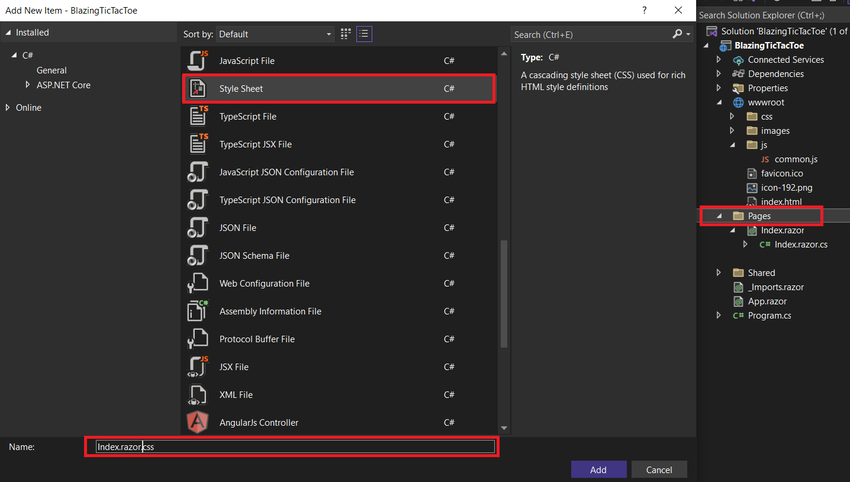Click the XML File template icon
The image size is (850, 482).
pyautogui.click(x=197, y=394)
